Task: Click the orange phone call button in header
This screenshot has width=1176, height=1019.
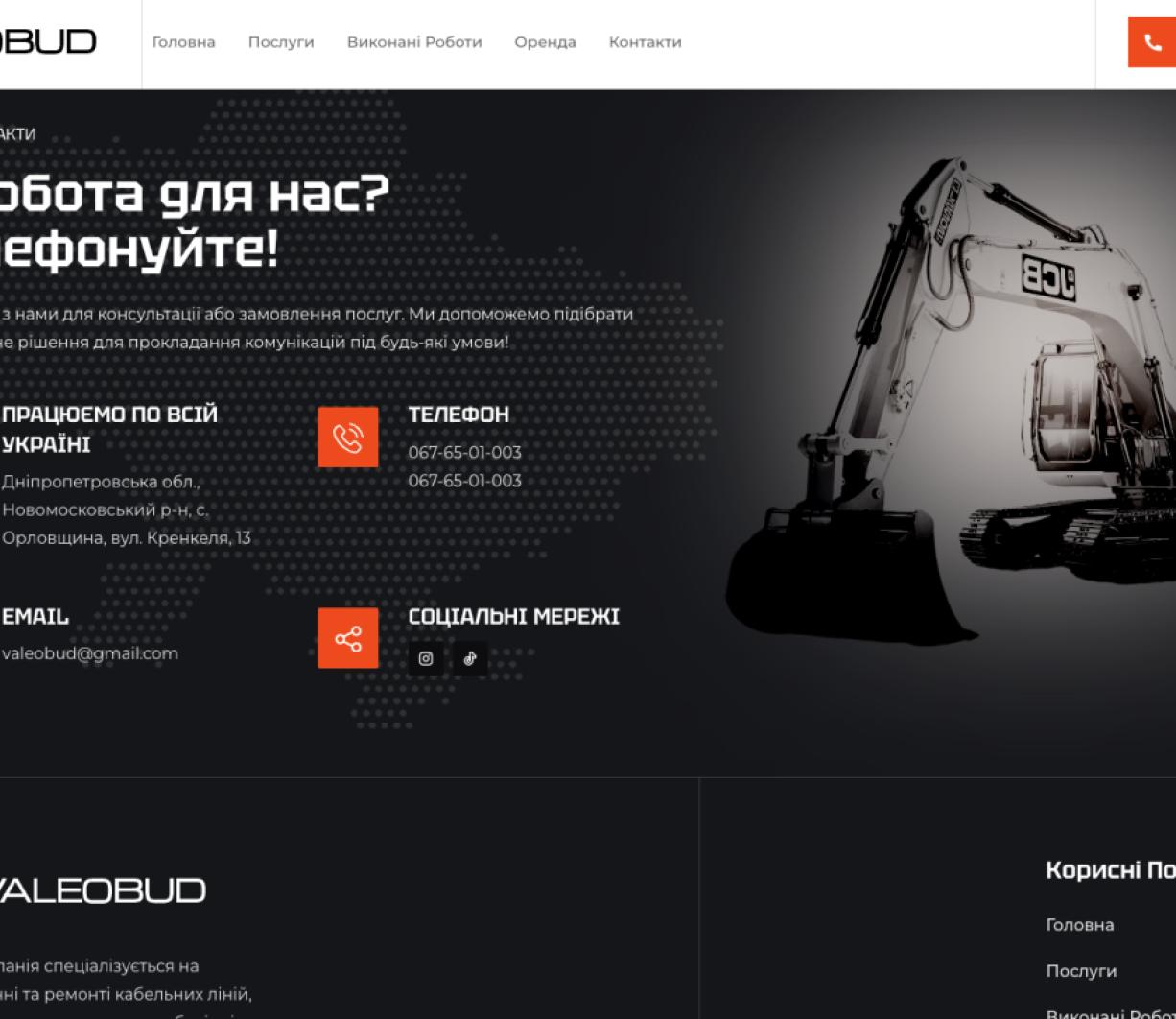Action: pyautogui.click(x=1153, y=42)
